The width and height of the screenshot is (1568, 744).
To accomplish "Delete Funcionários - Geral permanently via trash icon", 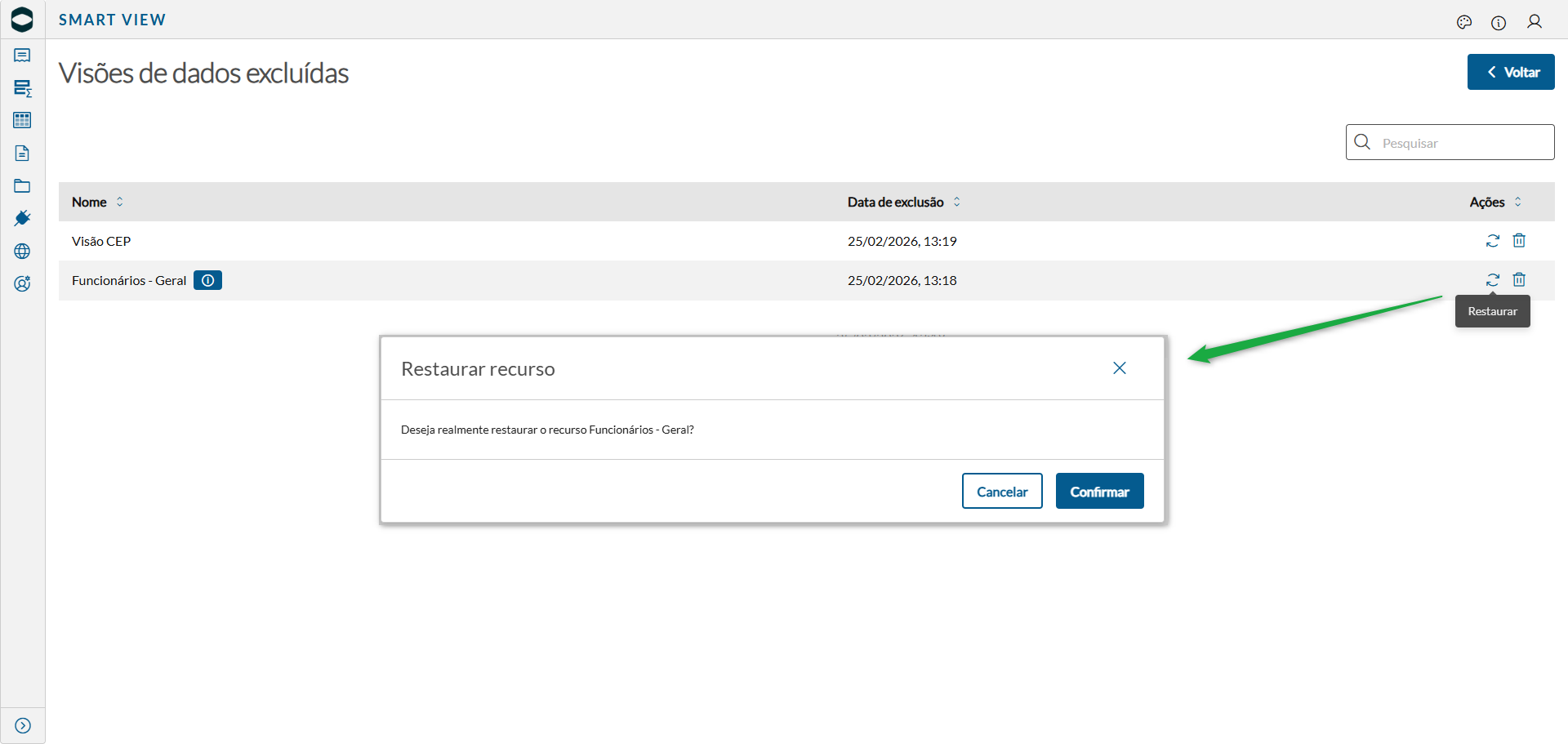I will click(x=1519, y=280).
